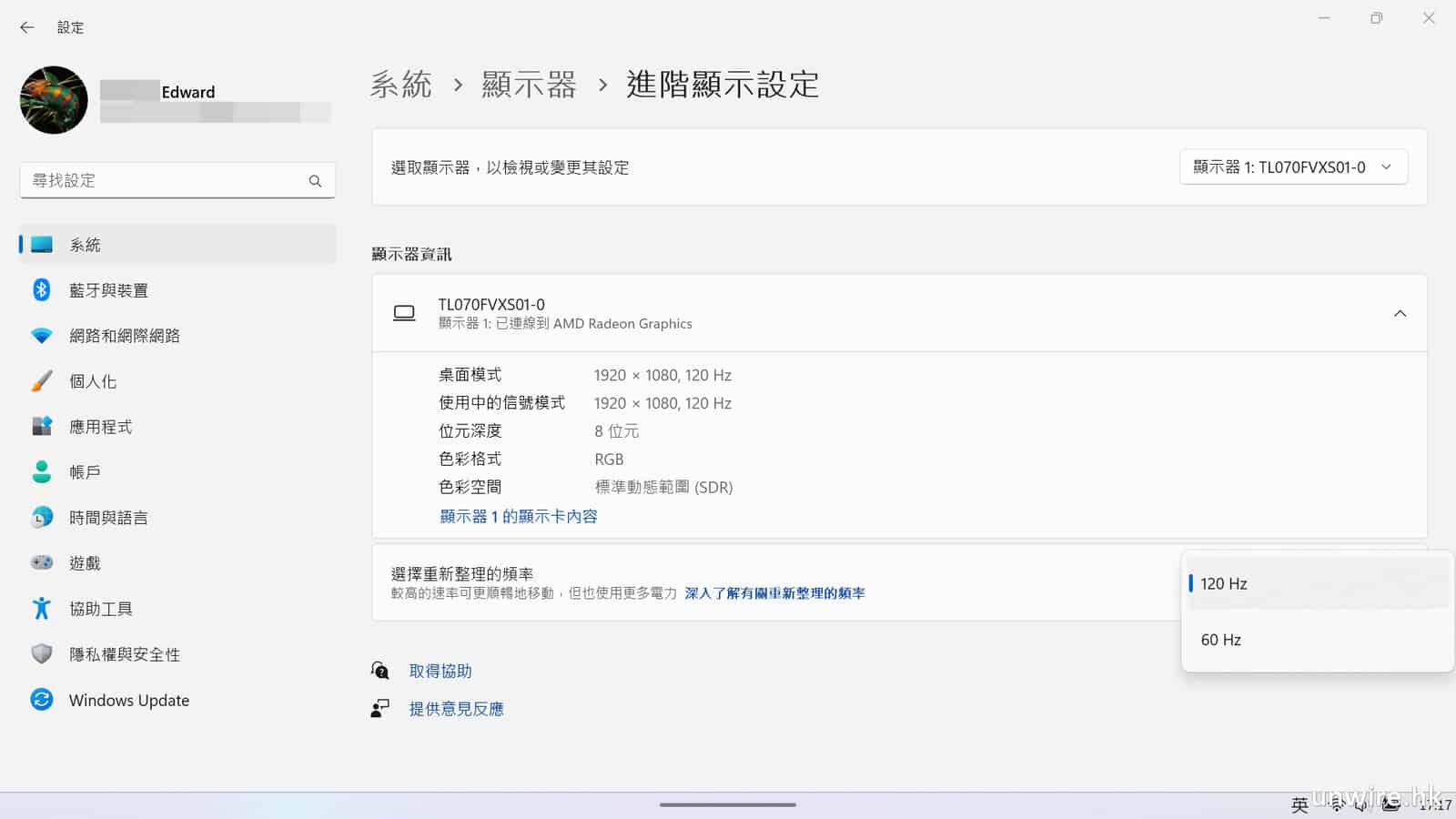Open the 網路和網際網路 Wi-Fi icon
1456x819 pixels.
42,336
